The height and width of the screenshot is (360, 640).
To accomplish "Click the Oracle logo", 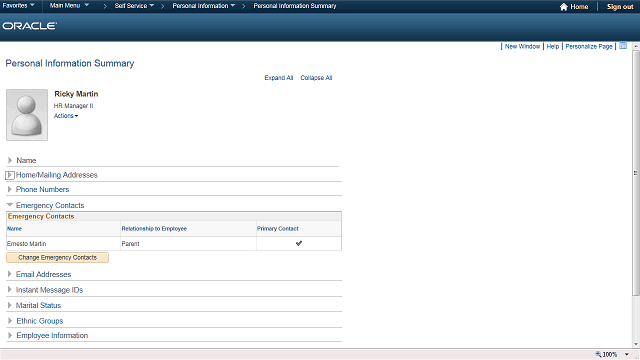I will 29,26.
